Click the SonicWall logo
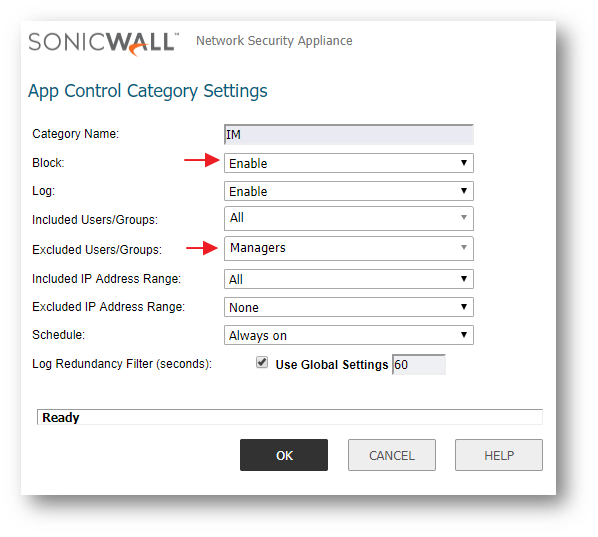The height and width of the screenshot is (537, 598). click(x=103, y=43)
